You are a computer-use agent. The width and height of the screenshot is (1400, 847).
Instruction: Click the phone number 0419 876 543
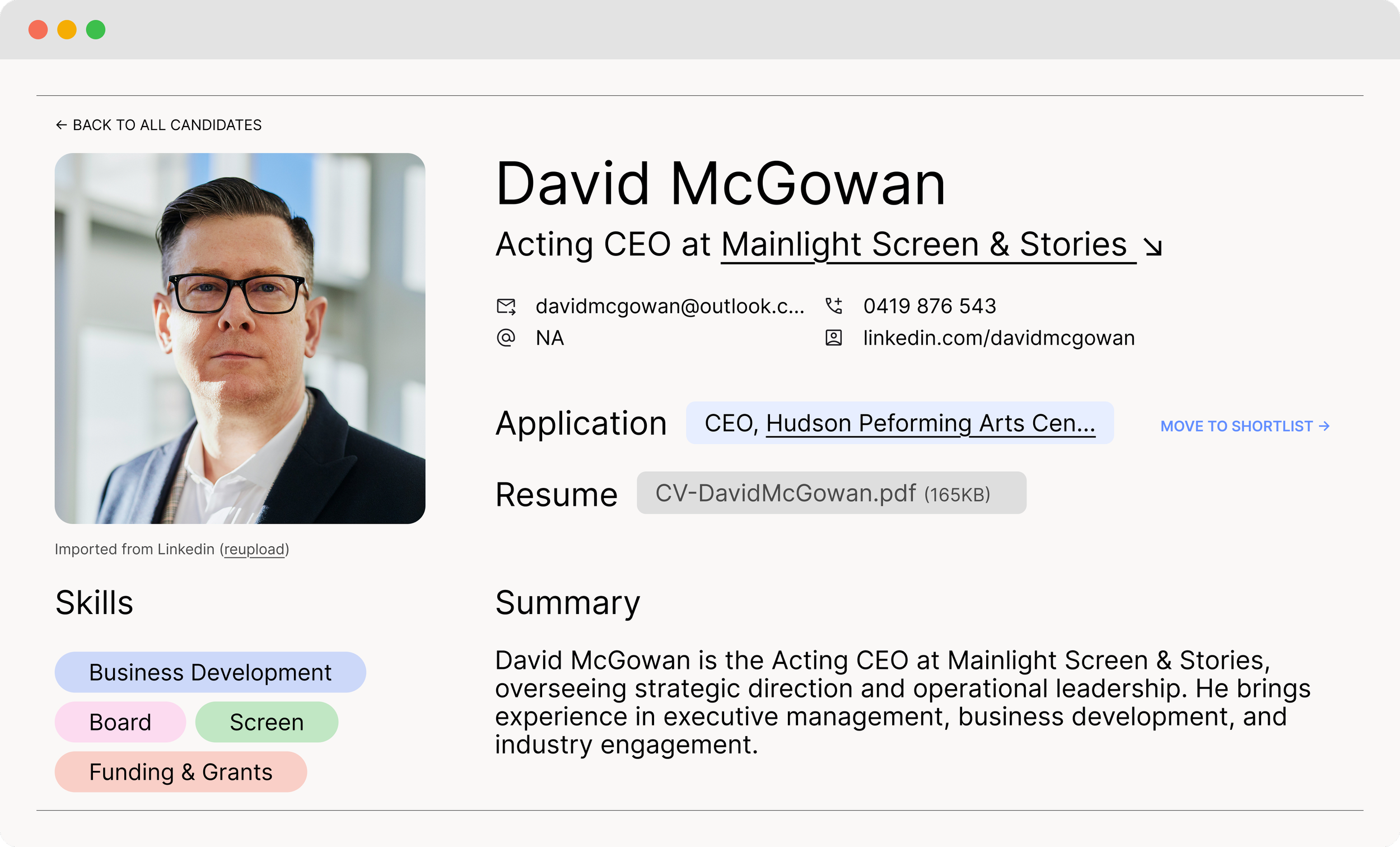(930, 306)
